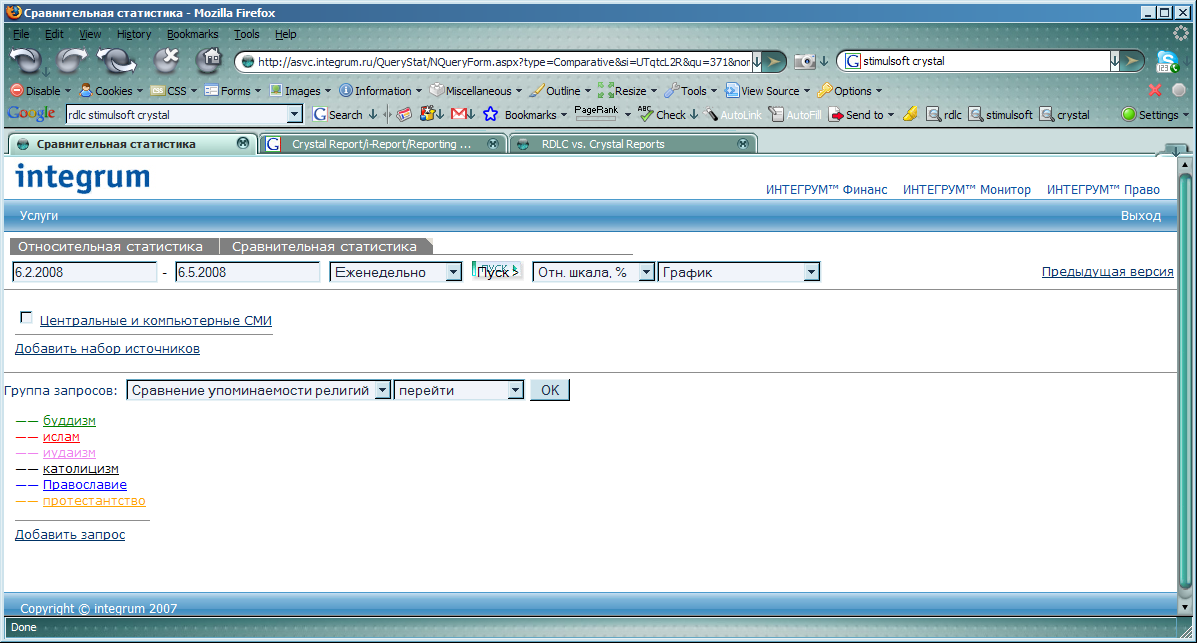The height and width of the screenshot is (643, 1197).
Task: Click Google toolbar Search button
Action: [337, 115]
